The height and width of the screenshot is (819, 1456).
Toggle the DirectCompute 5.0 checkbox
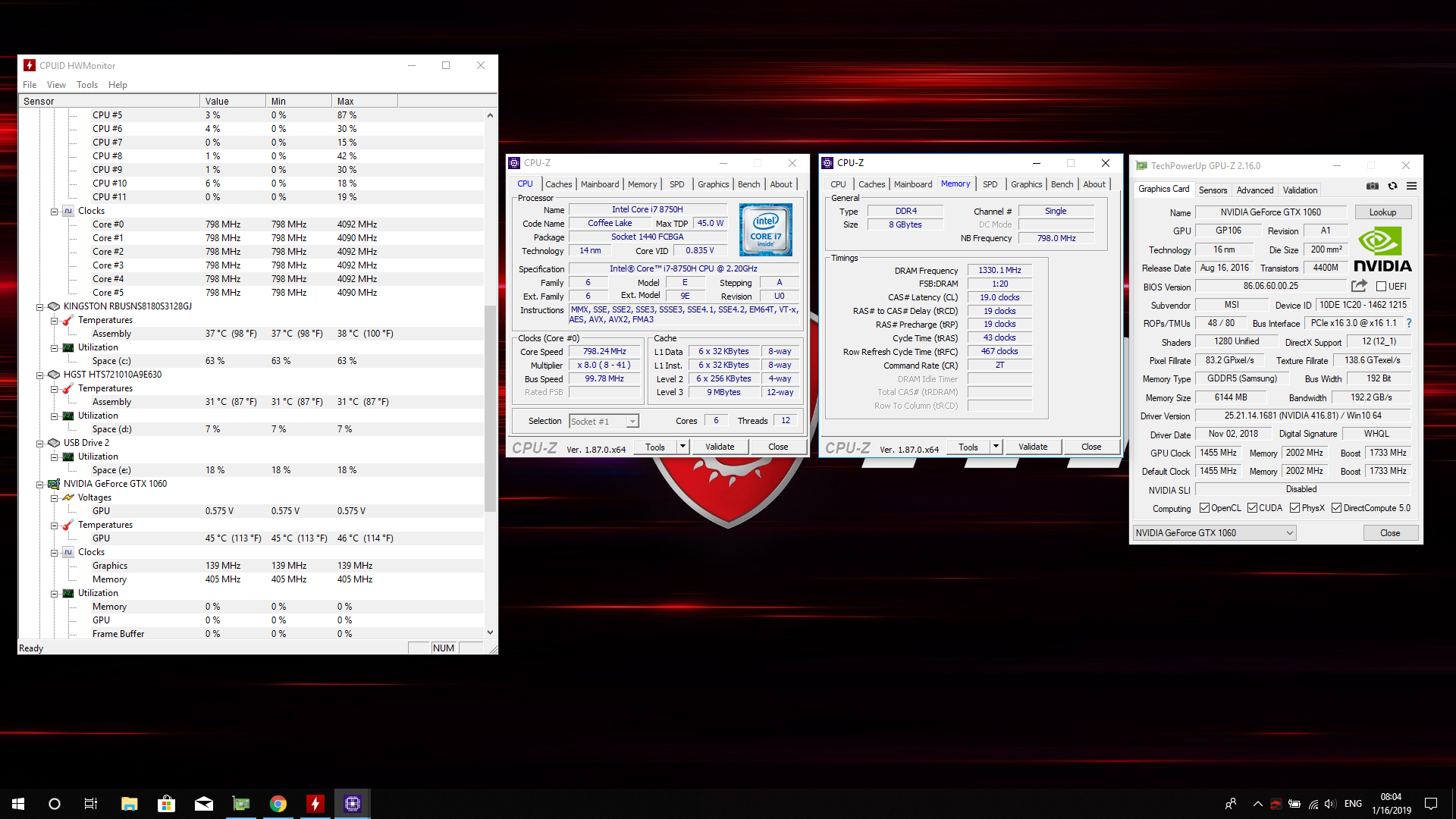[1336, 508]
